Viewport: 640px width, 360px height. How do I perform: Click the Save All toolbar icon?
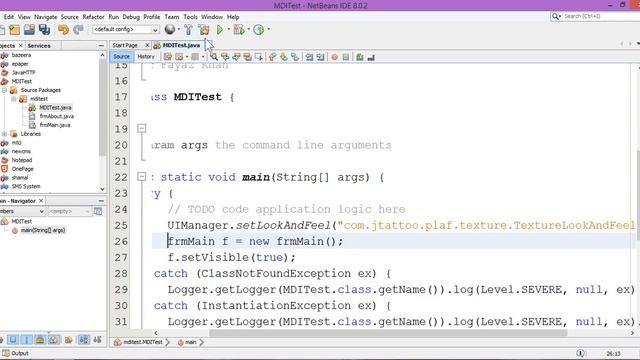[44, 29]
